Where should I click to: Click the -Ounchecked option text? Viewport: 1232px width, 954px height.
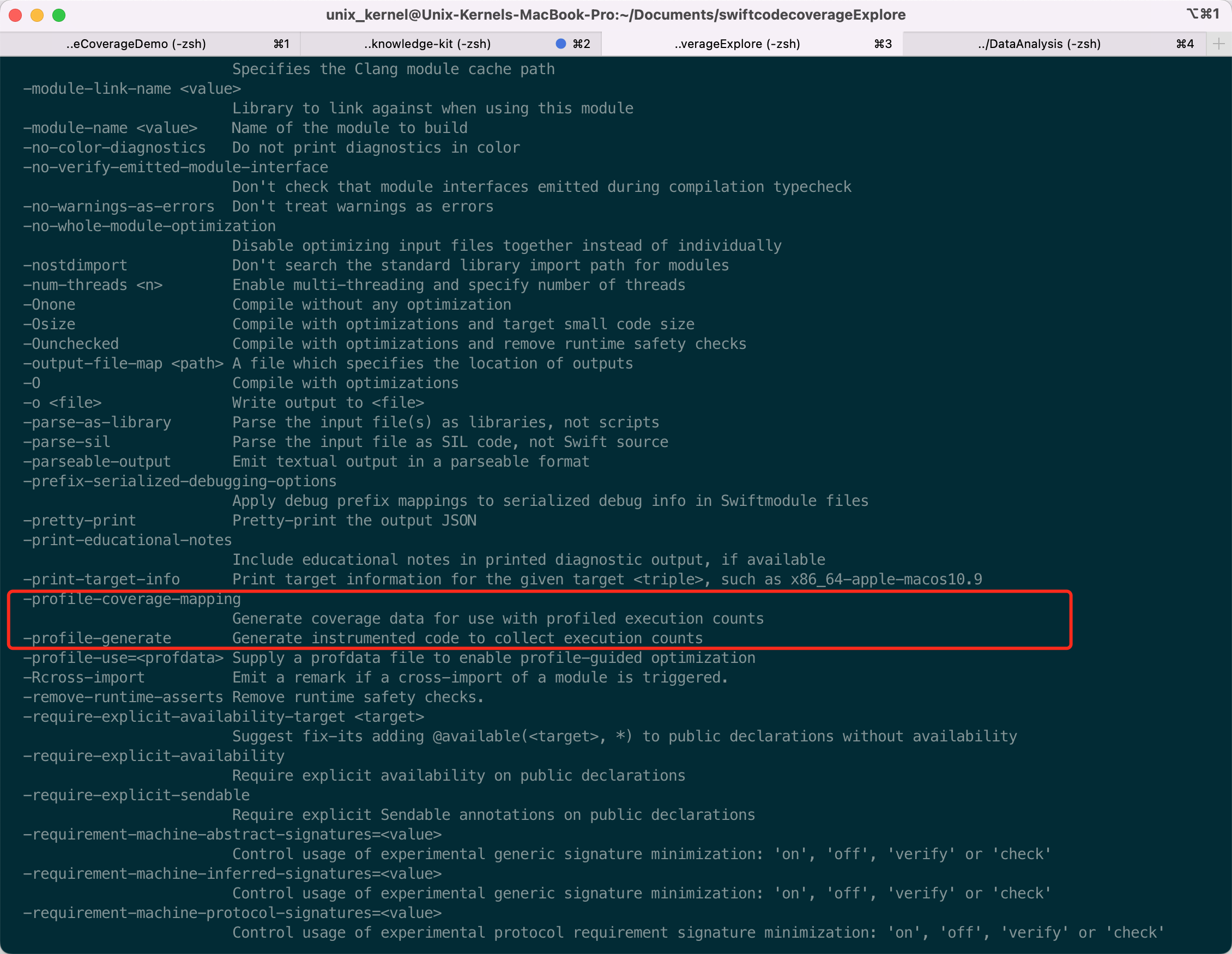click(71, 344)
